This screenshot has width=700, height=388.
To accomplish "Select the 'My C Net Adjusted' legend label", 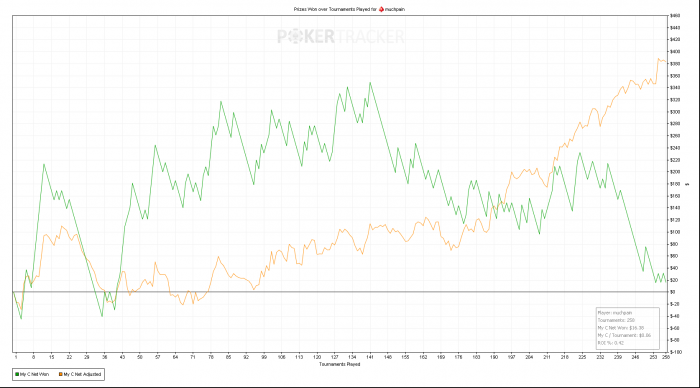I will [82, 374].
